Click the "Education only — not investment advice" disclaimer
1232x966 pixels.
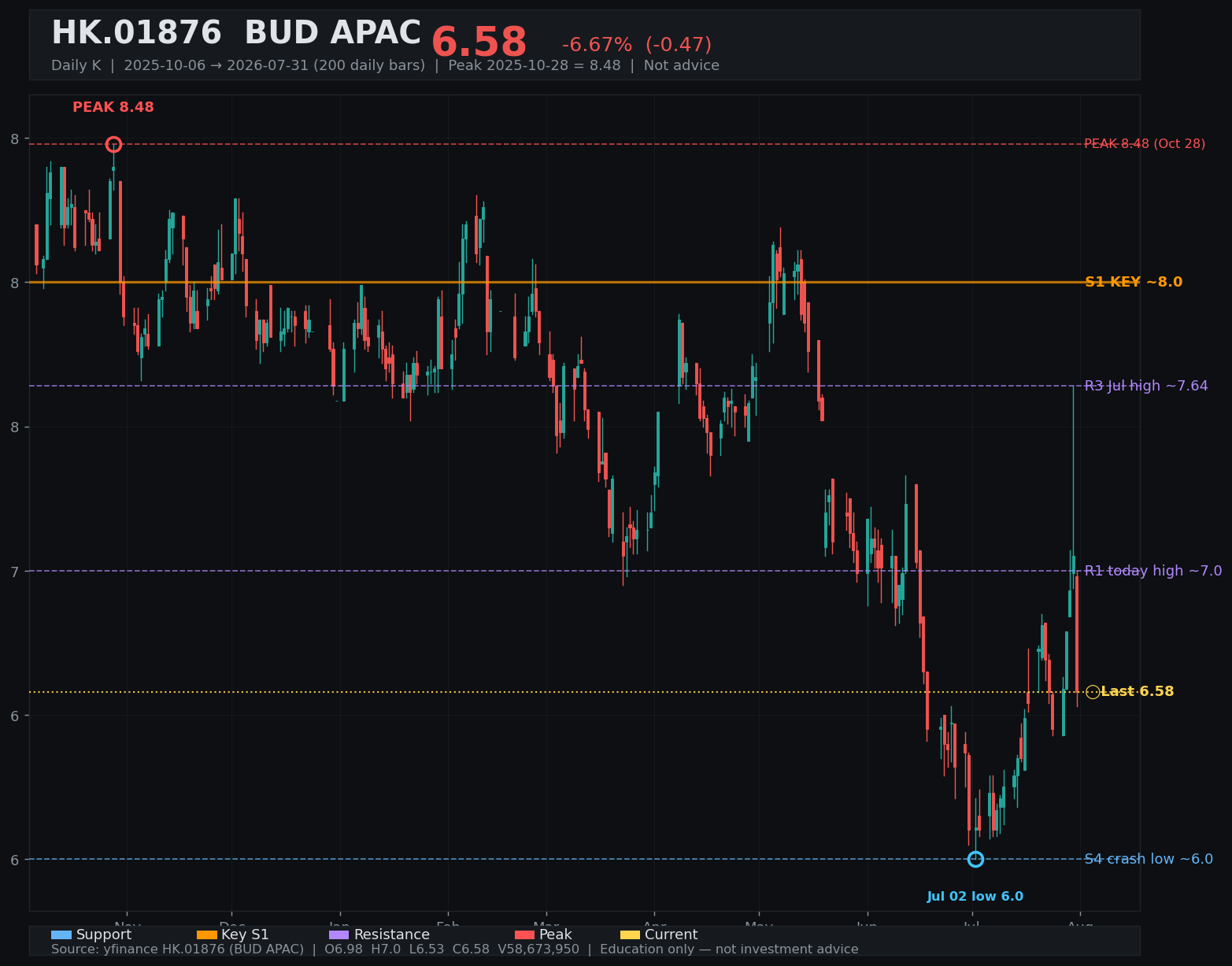click(x=729, y=949)
